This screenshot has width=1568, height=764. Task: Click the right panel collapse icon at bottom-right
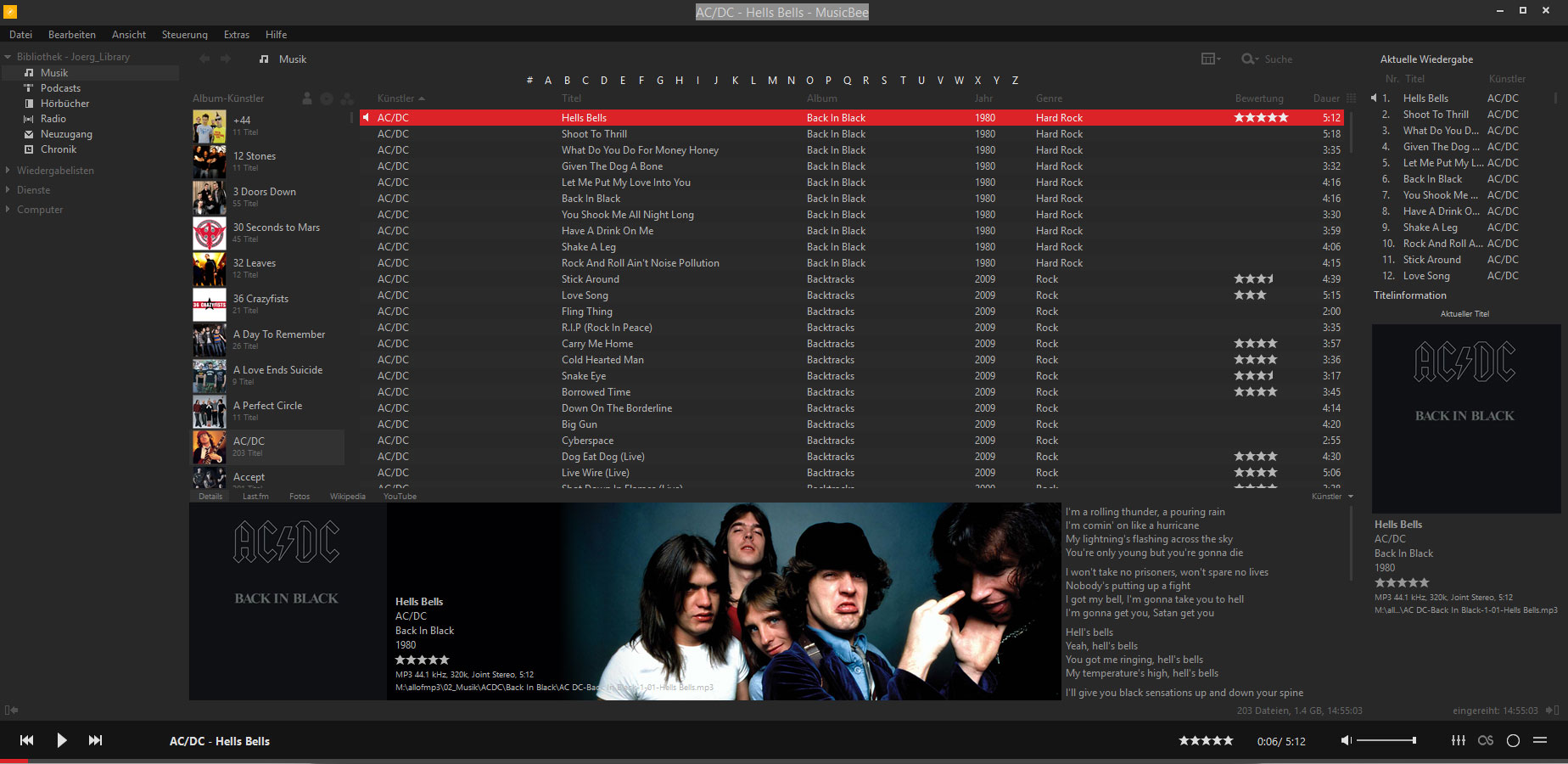(1552, 711)
